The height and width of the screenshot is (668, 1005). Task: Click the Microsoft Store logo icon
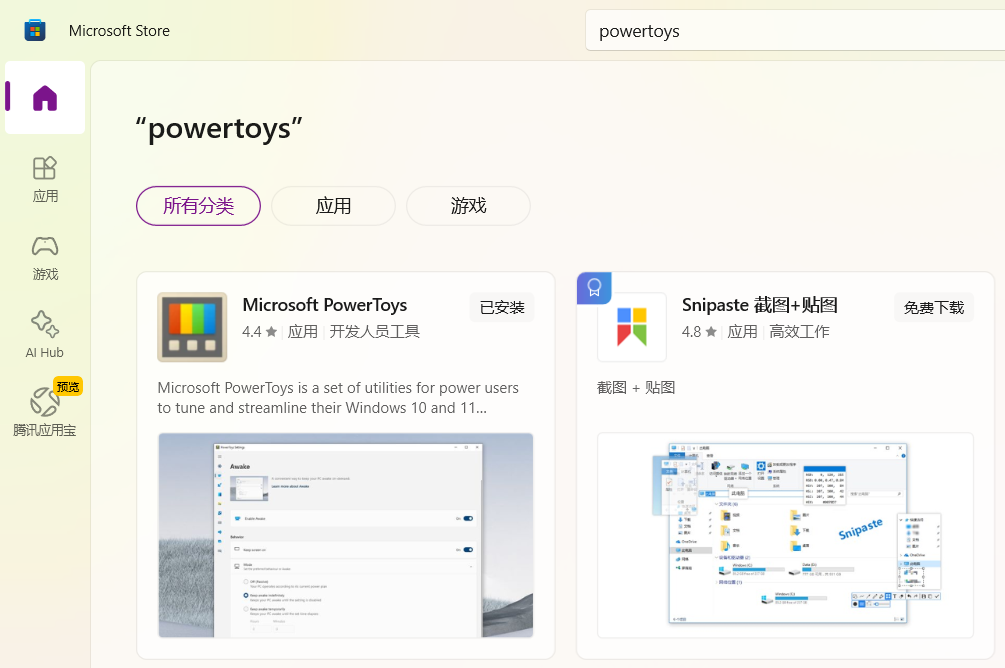click(x=35, y=30)
